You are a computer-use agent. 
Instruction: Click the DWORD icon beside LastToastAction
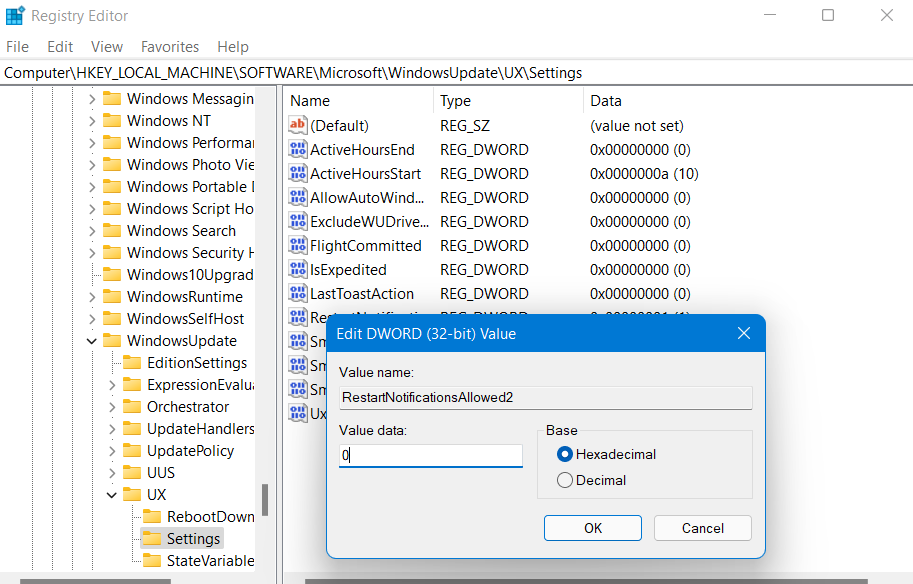[x=298, y=294]
